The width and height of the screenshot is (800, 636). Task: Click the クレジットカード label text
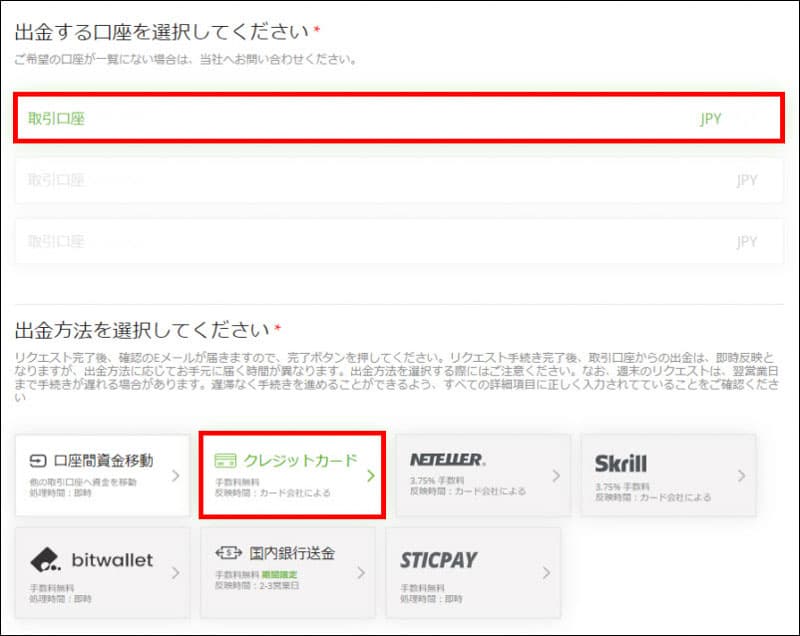click(300, 461)
